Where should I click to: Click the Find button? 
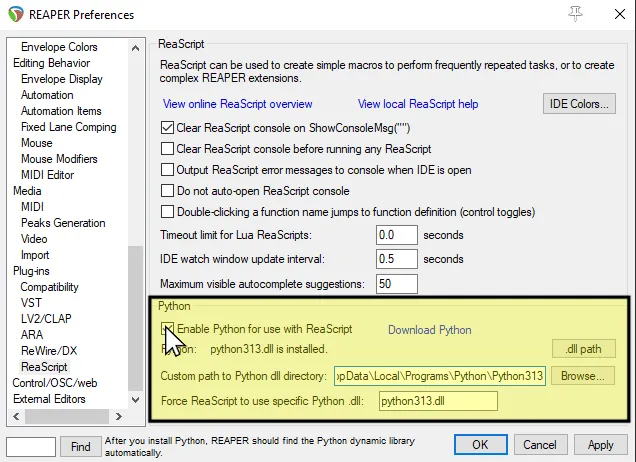click(80, 447)
